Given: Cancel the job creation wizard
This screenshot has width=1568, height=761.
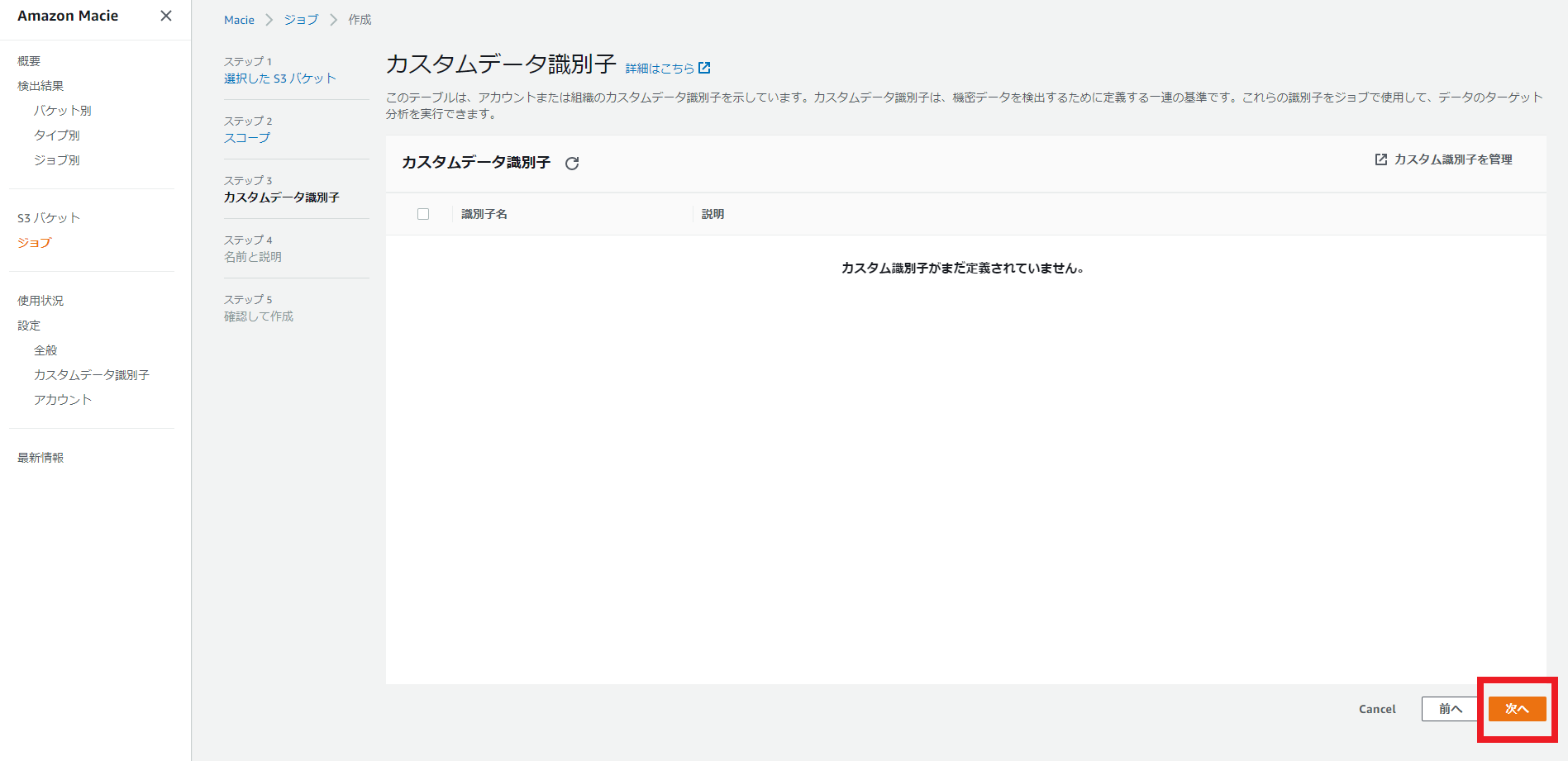Looking at the screenshot, I should (1377, 709).
